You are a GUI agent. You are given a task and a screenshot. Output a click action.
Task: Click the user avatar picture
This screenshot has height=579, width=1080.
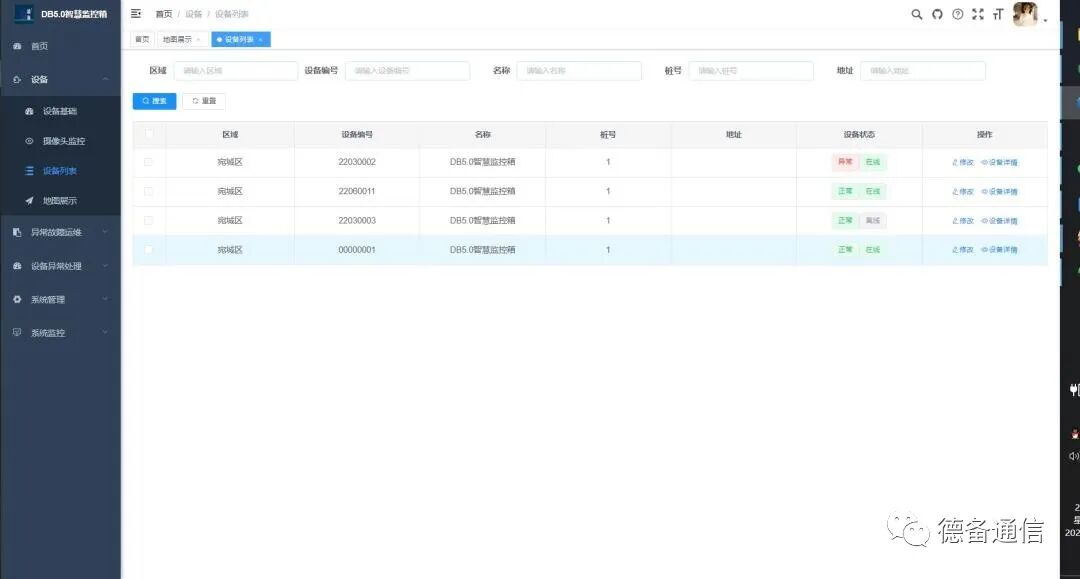coord(1025,14)
